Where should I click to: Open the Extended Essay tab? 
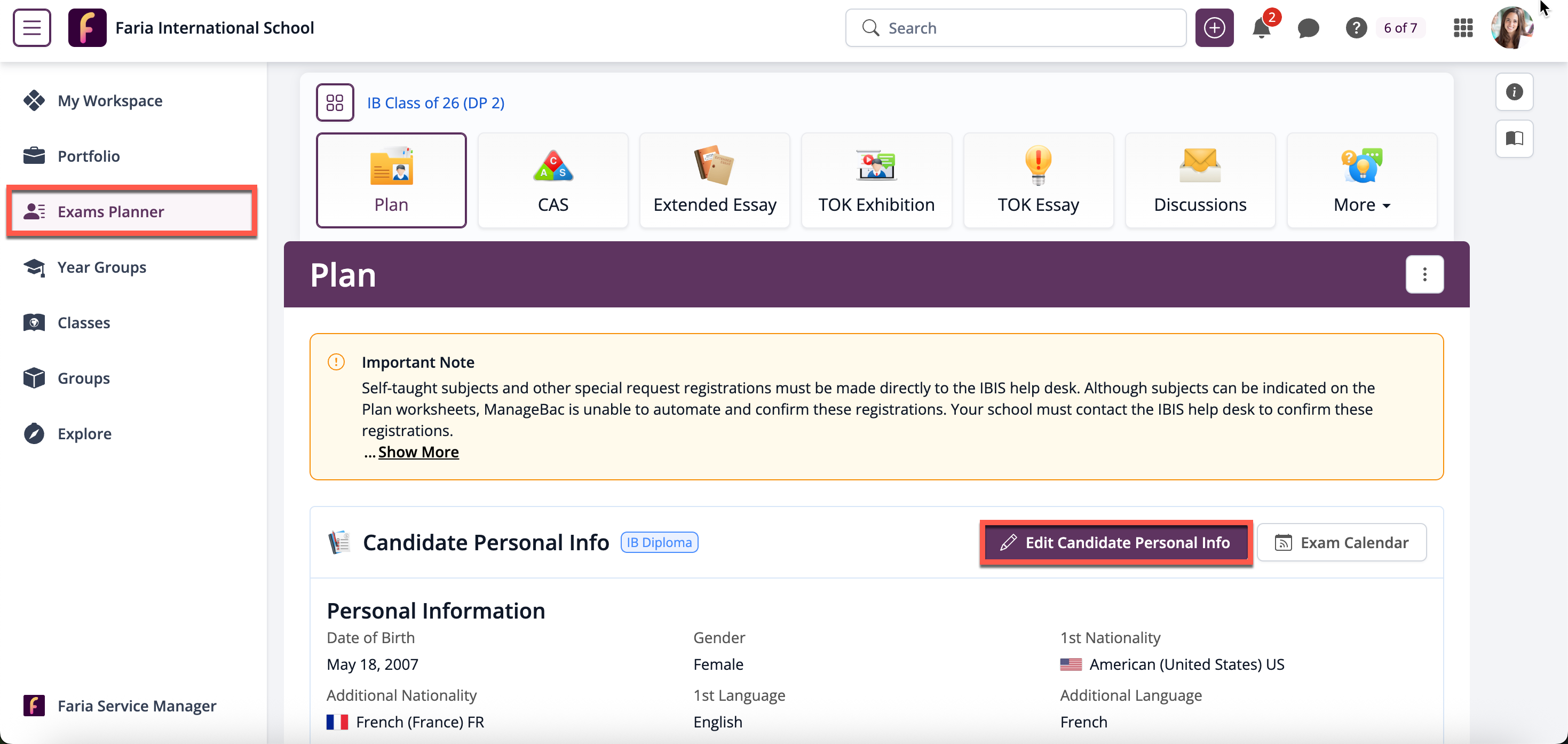click(x=715, y=181)
